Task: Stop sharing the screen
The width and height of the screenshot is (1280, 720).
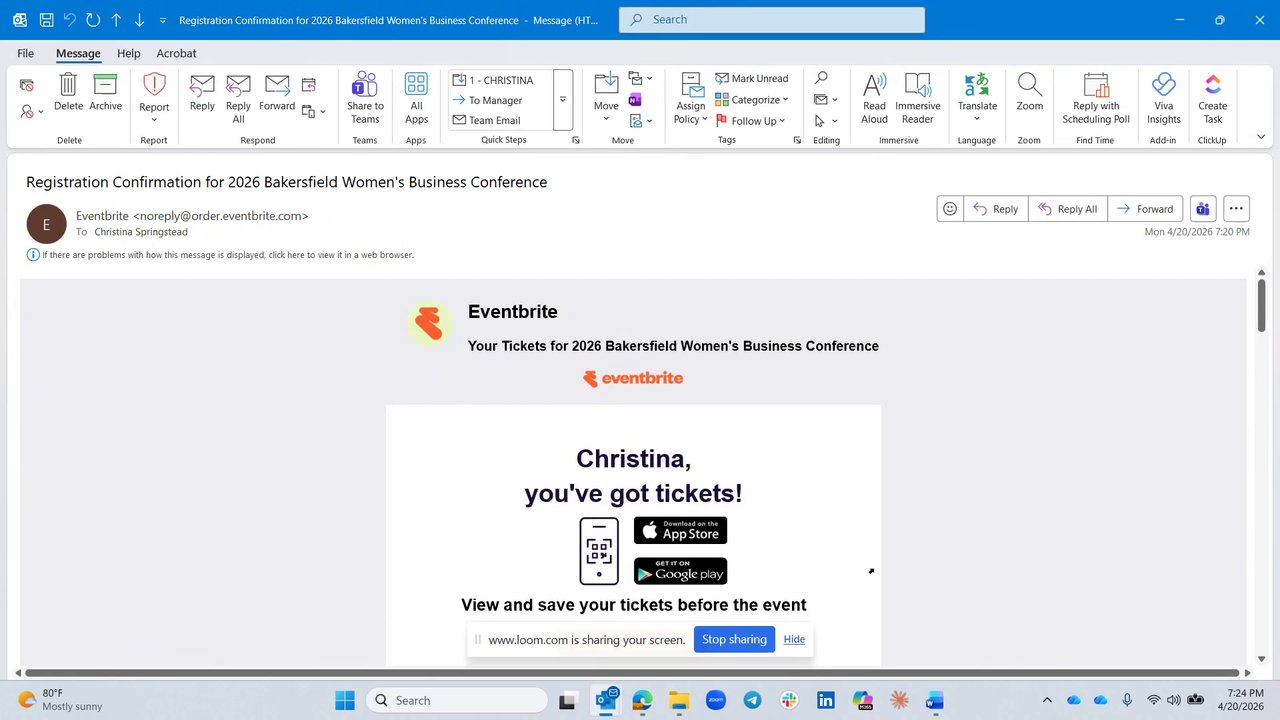Action: coord(734,640)
